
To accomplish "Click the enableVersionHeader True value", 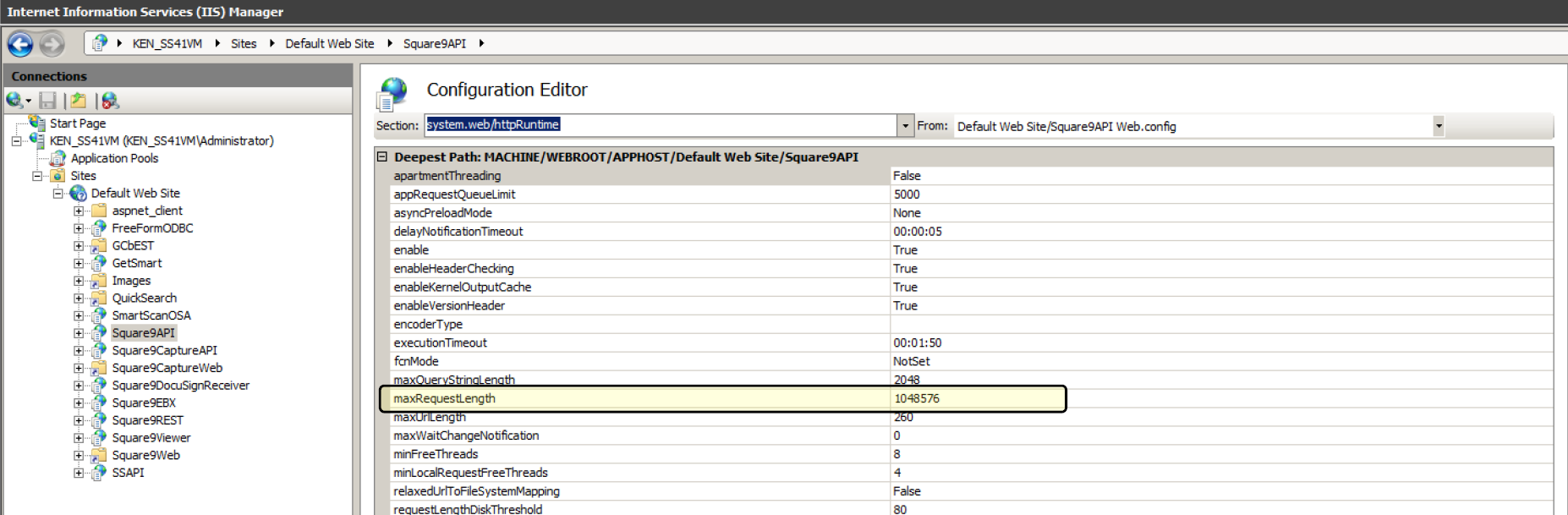I will coord(905,306).
